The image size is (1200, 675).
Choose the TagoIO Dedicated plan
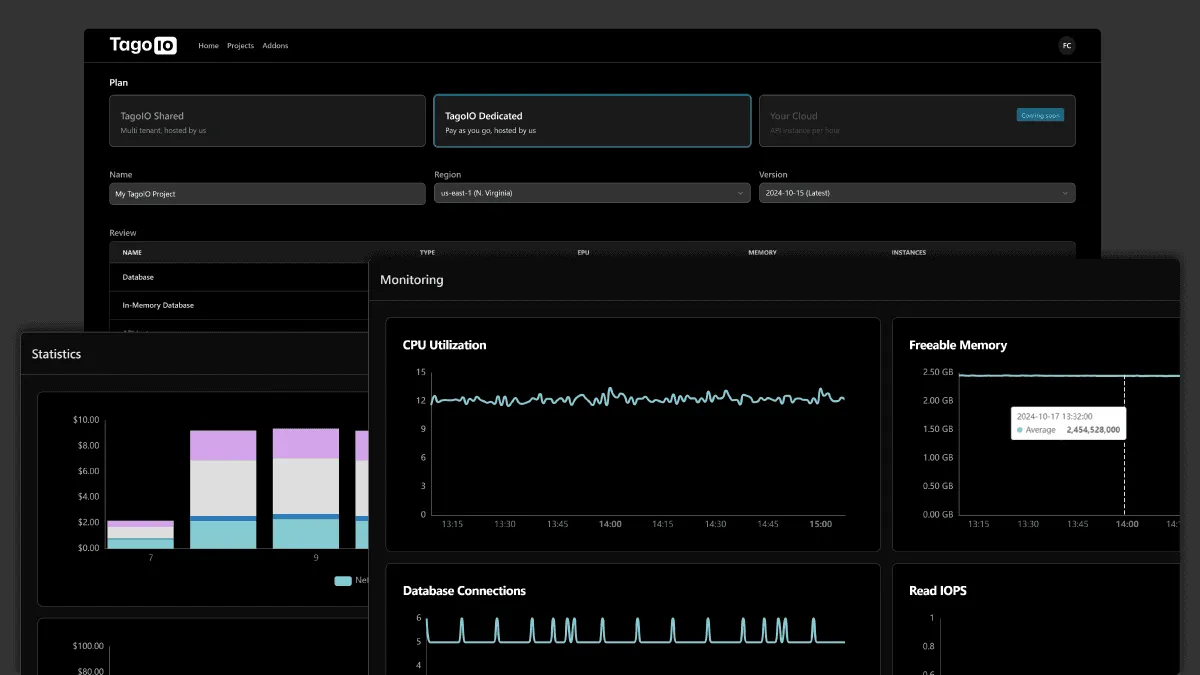[592, 121]
